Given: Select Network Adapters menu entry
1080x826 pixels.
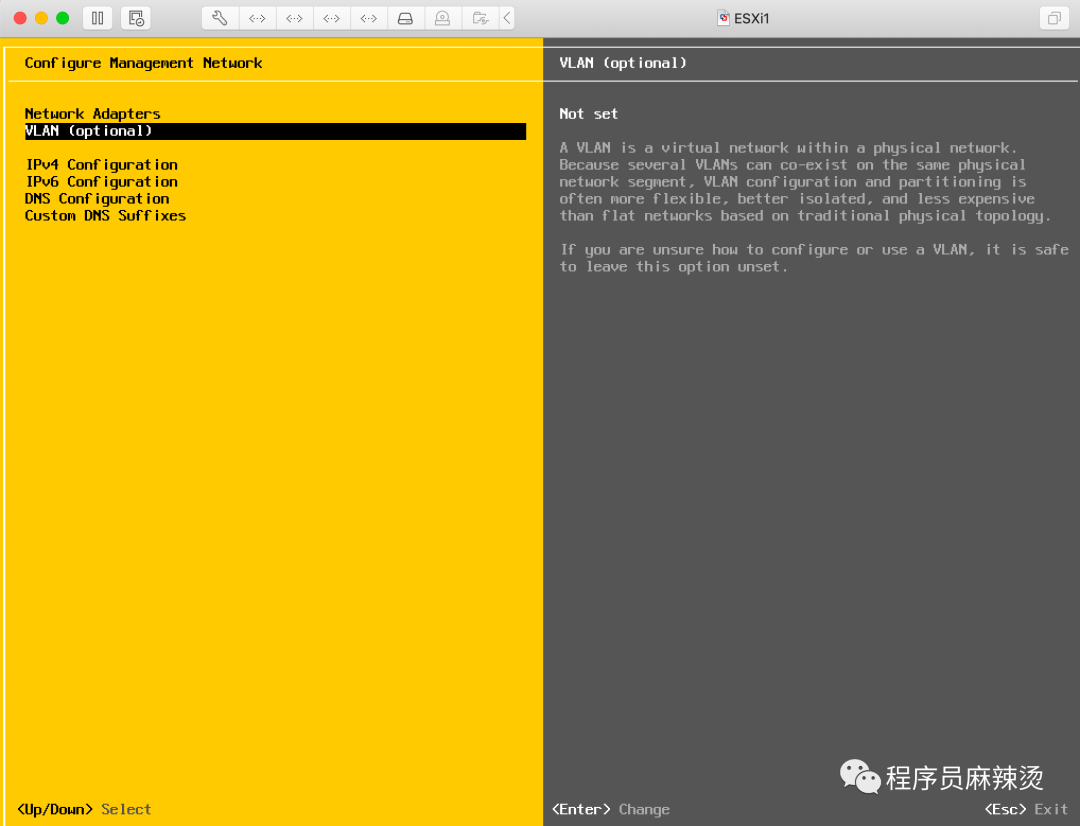Looking at the screenshot, I should click(92, 114).
